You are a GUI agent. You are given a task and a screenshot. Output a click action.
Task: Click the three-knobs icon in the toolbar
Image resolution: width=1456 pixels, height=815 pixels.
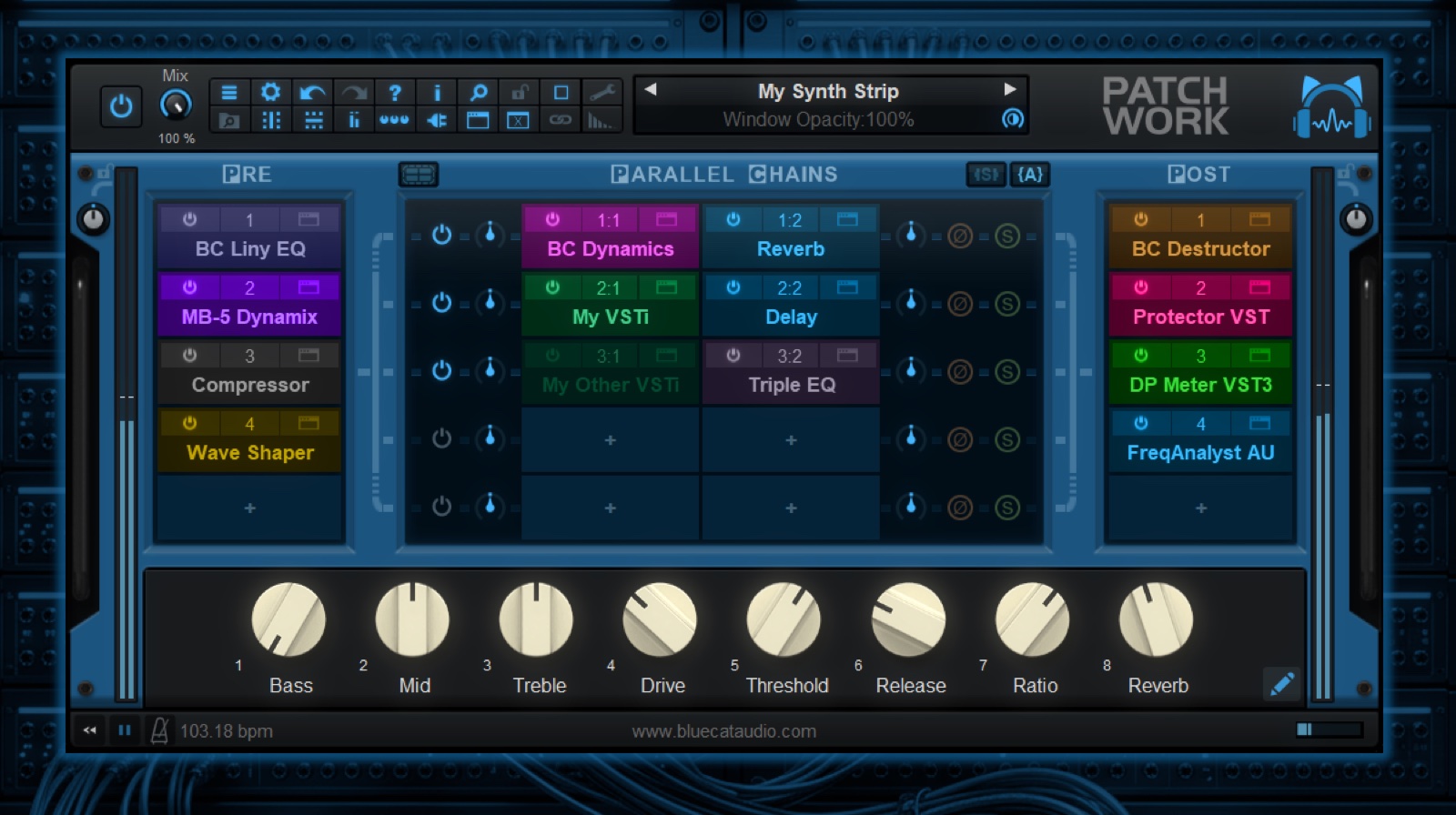click(394, 120)
